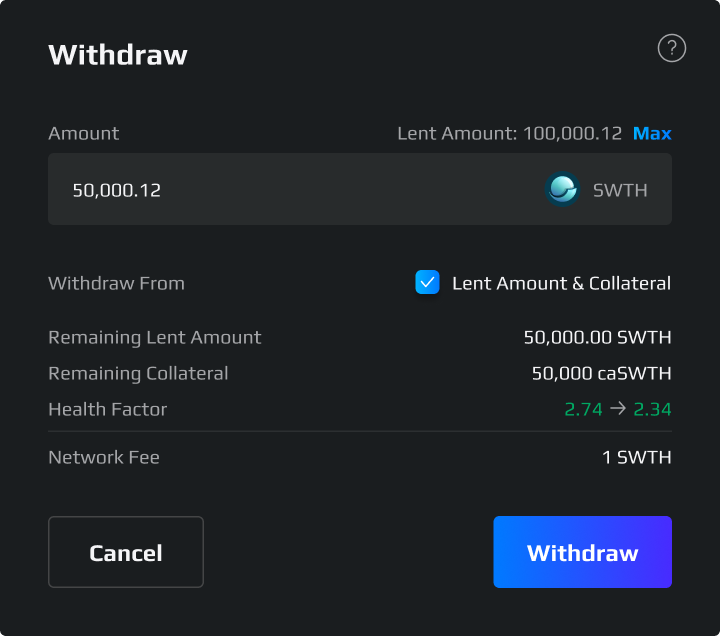
Task: Click the Lent Amount: 100,000.12 text
Action: click(509, 133)
